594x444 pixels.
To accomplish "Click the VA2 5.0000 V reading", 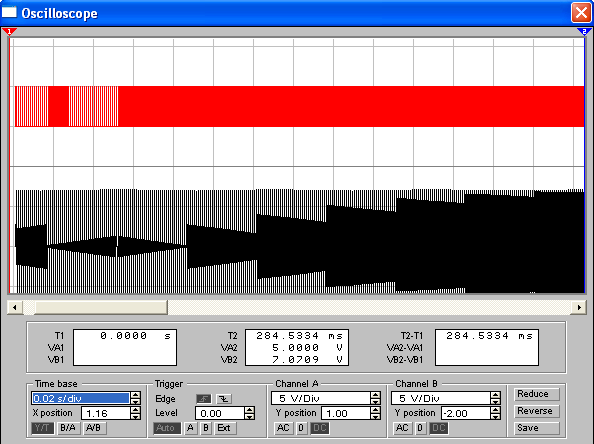I will [x=307, y=347].
